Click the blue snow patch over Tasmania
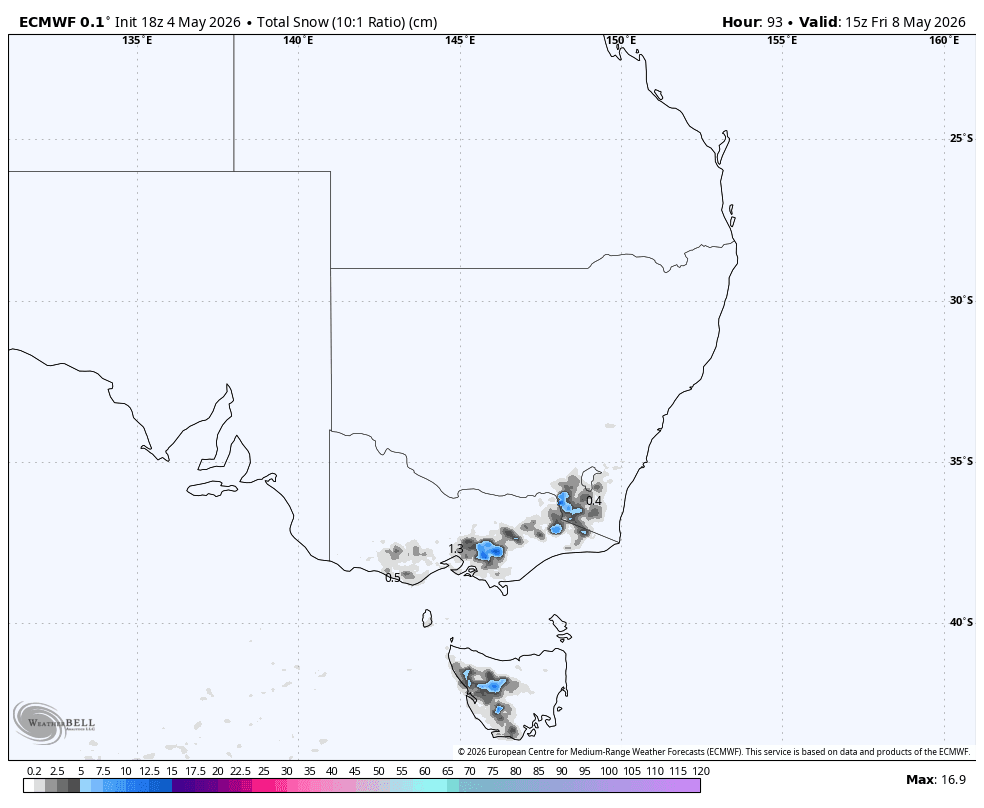This screenshot has height=808, width=984. [x=491, y=685]
